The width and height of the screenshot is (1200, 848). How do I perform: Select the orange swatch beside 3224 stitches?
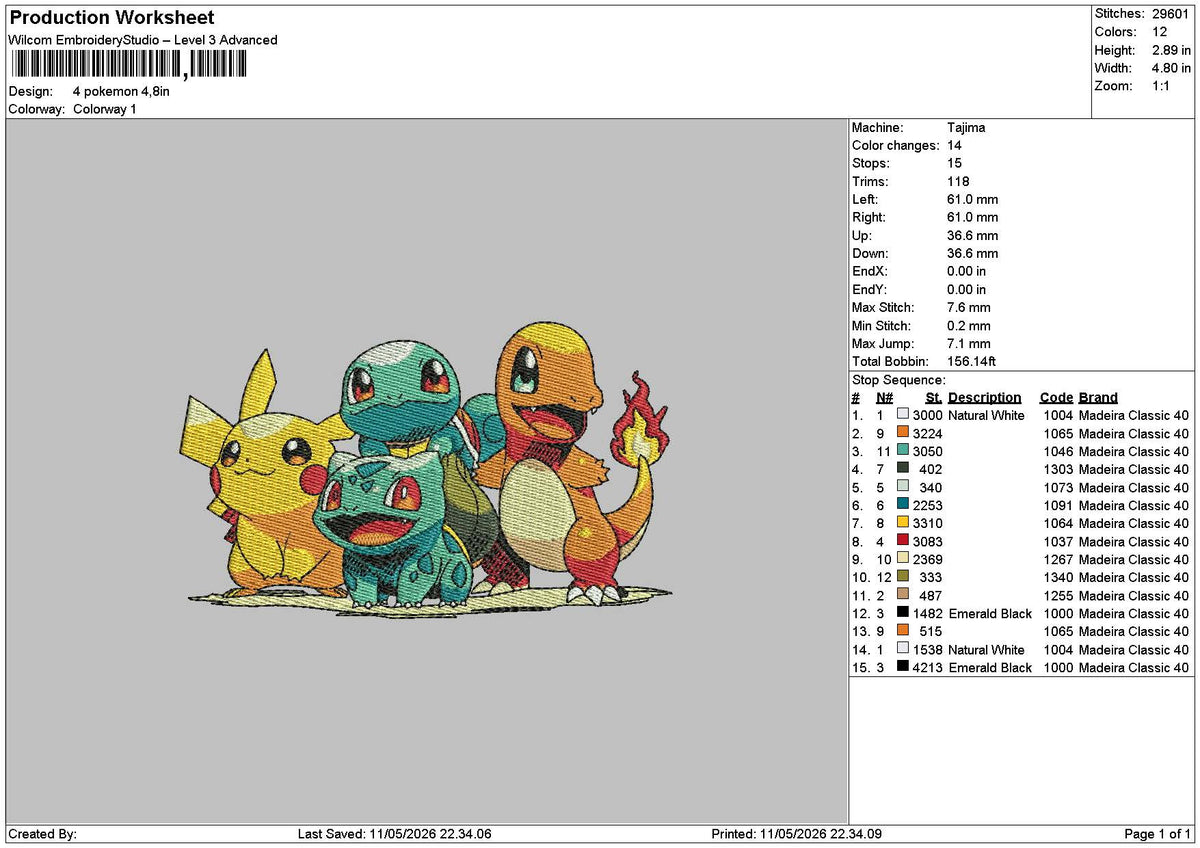(x=903, y=433)
